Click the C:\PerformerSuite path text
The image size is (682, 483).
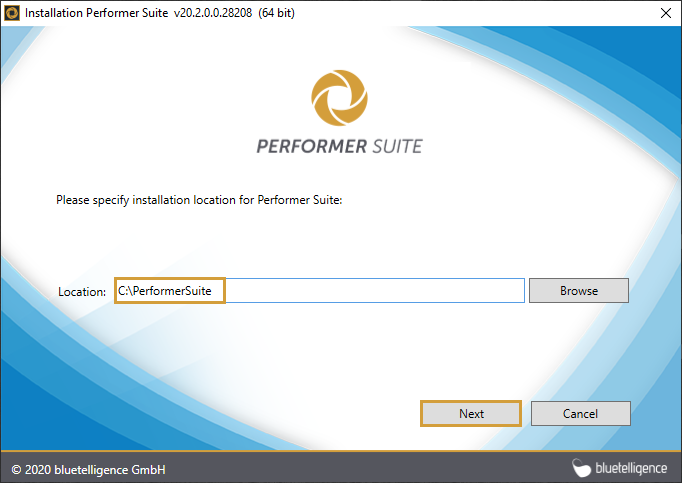[170, 291]
